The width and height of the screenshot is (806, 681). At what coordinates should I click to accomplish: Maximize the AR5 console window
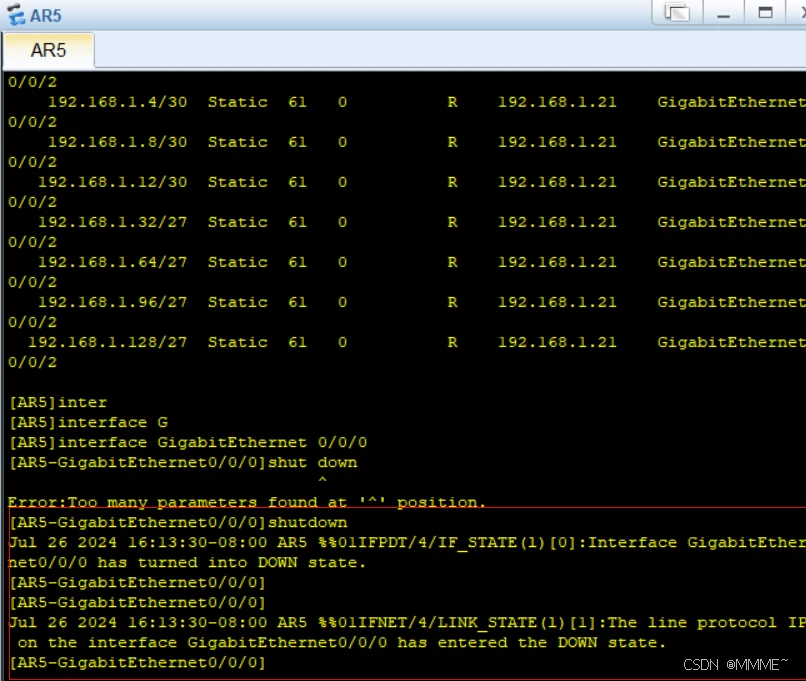[x=765, y=13]
